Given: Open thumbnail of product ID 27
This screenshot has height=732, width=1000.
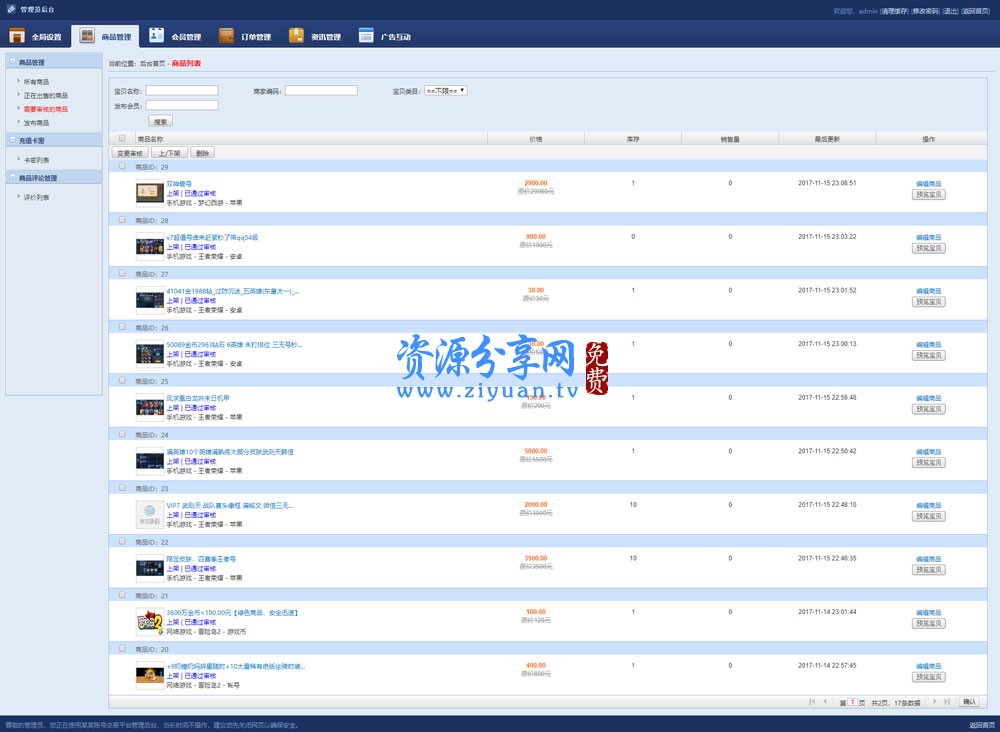Looking at the screenshot, I should [150, 301].
